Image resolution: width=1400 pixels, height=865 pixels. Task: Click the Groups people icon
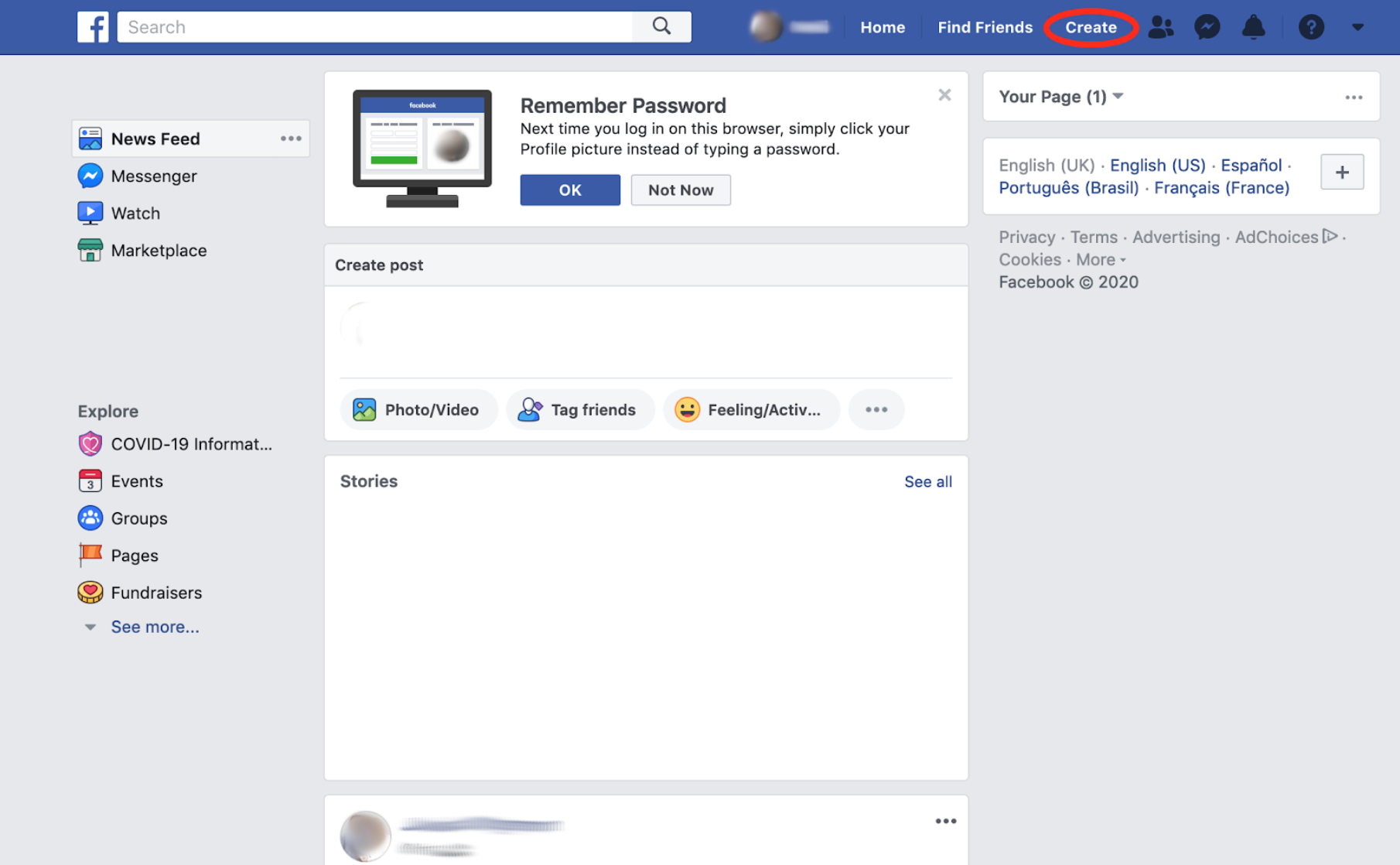(90, 518)
